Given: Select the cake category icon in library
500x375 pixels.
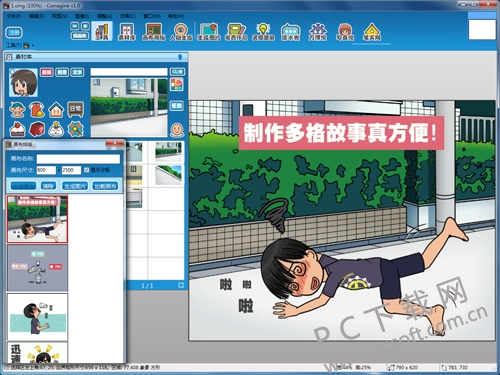Looking at the screenshot, I should (18, 129).
